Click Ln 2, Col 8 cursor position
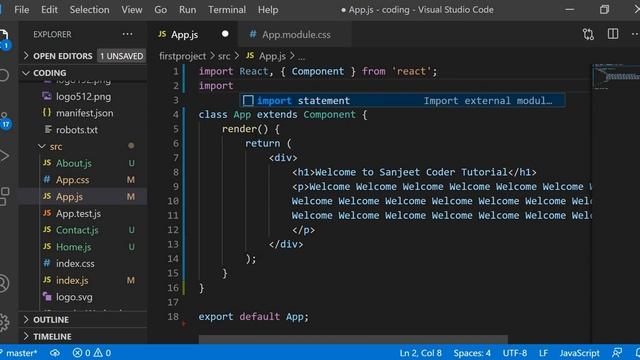Image resolution: width=640 pixels, height=360 pixels. [x=420, y=353]
